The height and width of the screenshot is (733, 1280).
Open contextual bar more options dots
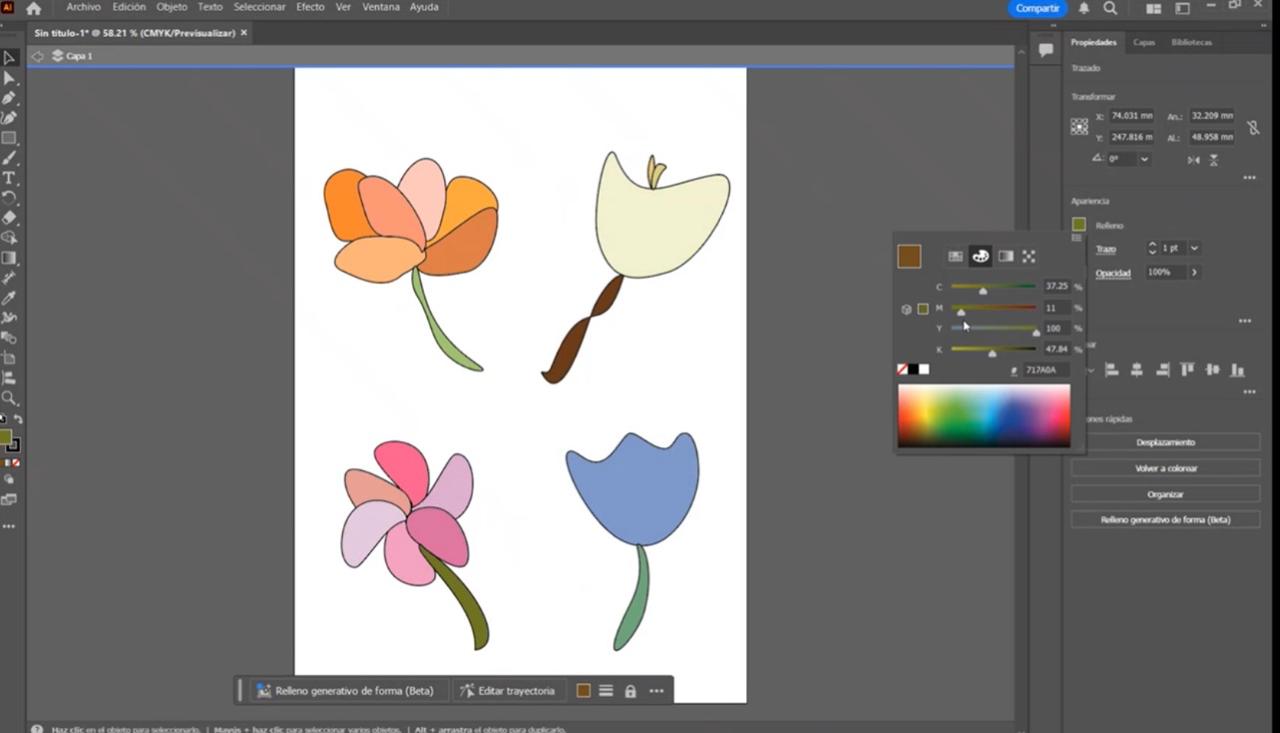[x=656, y=691]
